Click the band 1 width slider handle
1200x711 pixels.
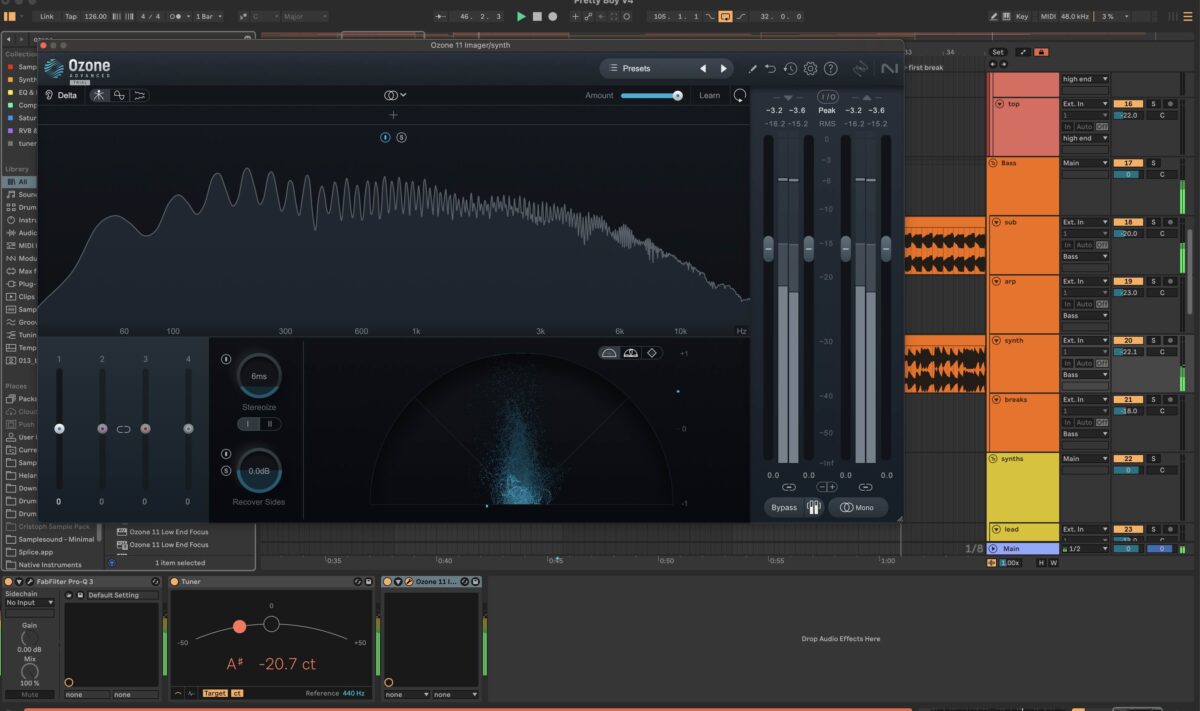[59, 429]
